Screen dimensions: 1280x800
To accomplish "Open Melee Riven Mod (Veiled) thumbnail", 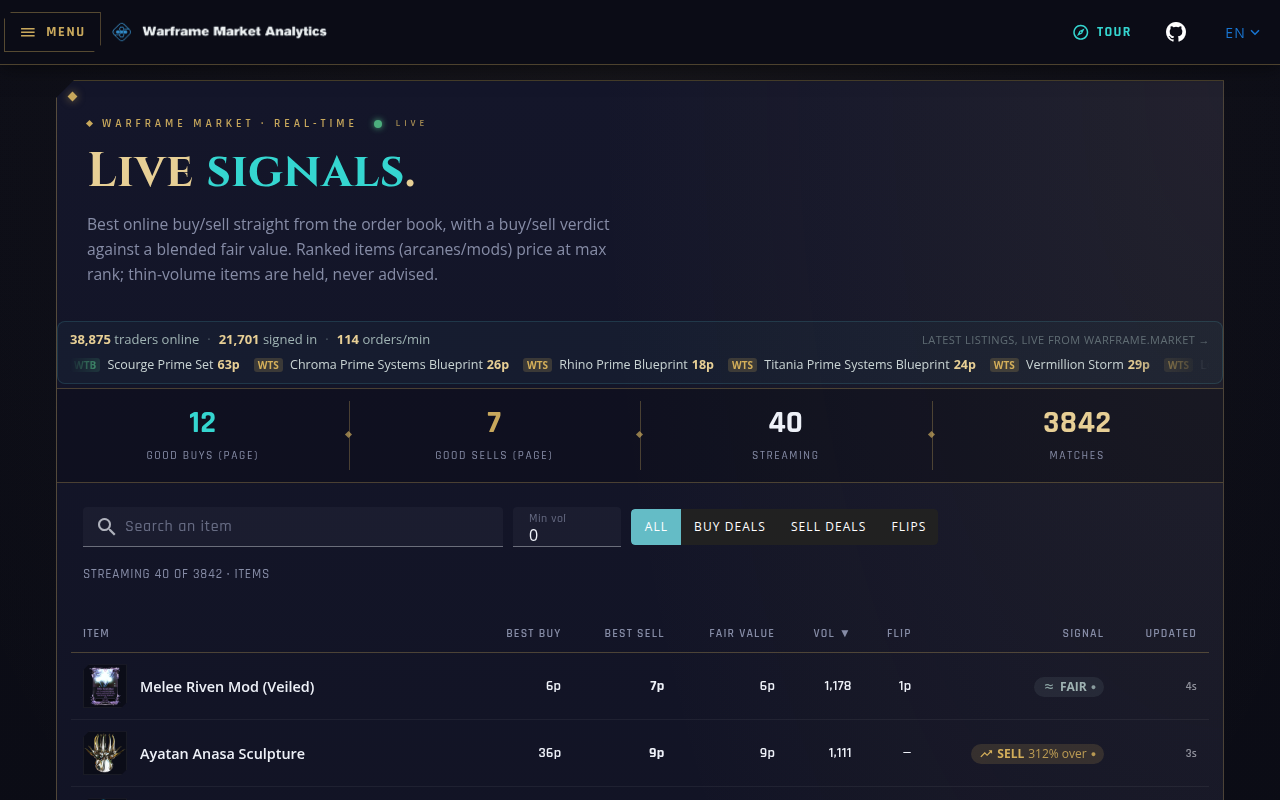I will coord(105,687).
